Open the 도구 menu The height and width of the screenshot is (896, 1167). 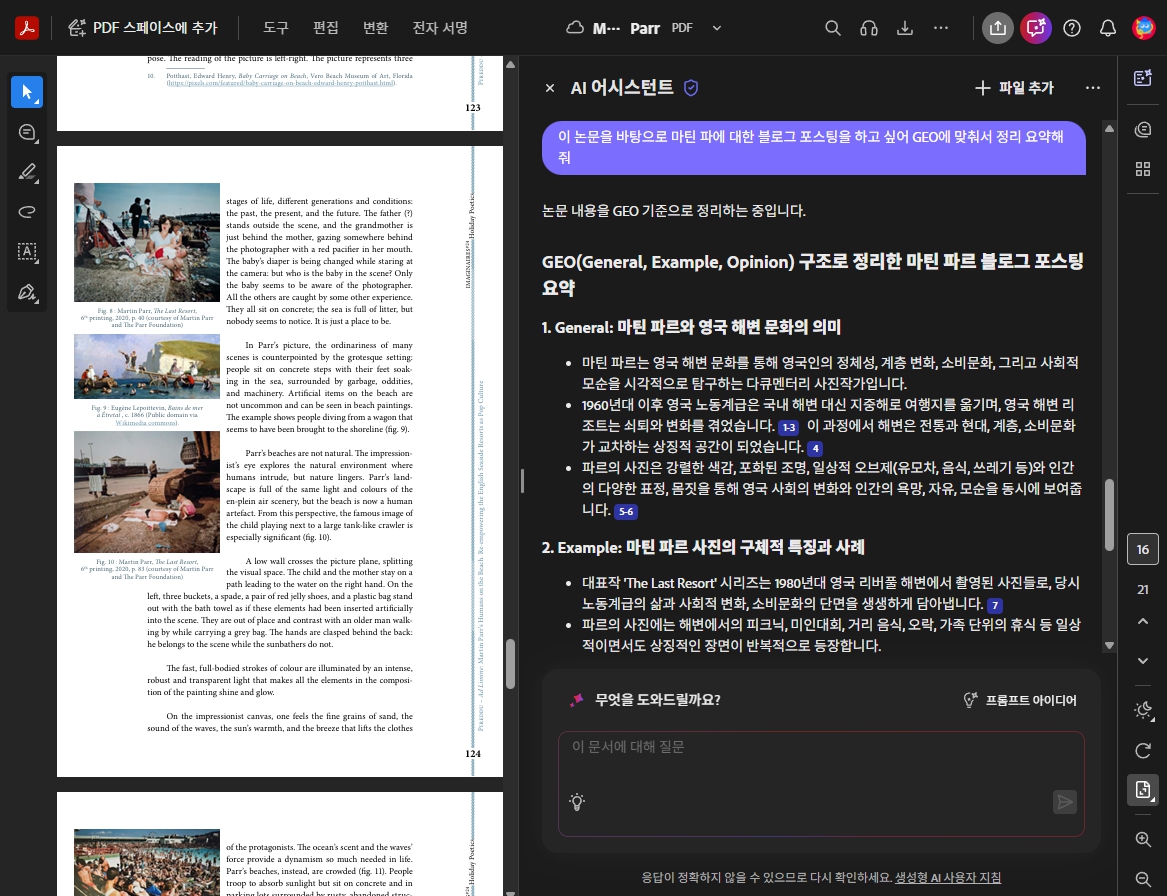(275, 28)
